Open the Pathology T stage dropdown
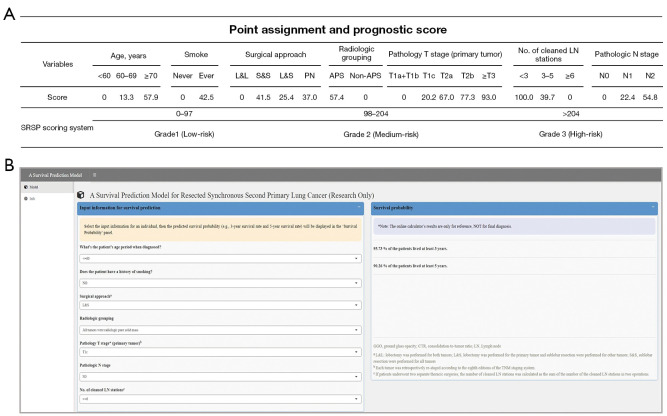This screenshot has height=416, width=667. [220, 352]
